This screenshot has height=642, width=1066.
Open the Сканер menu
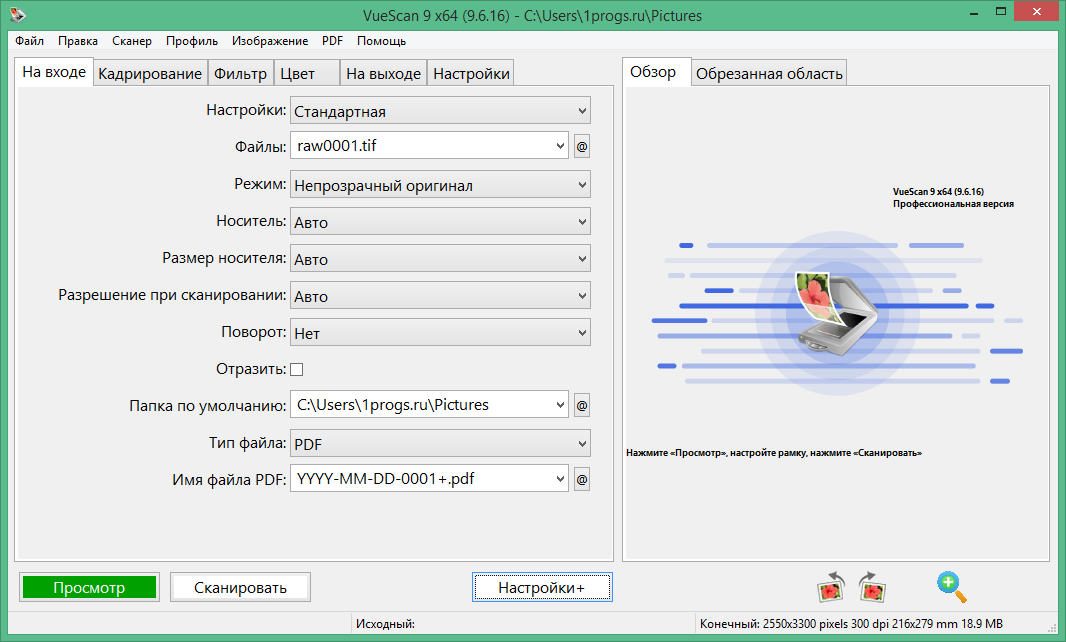pyautogui.click(x=132, y=41)
